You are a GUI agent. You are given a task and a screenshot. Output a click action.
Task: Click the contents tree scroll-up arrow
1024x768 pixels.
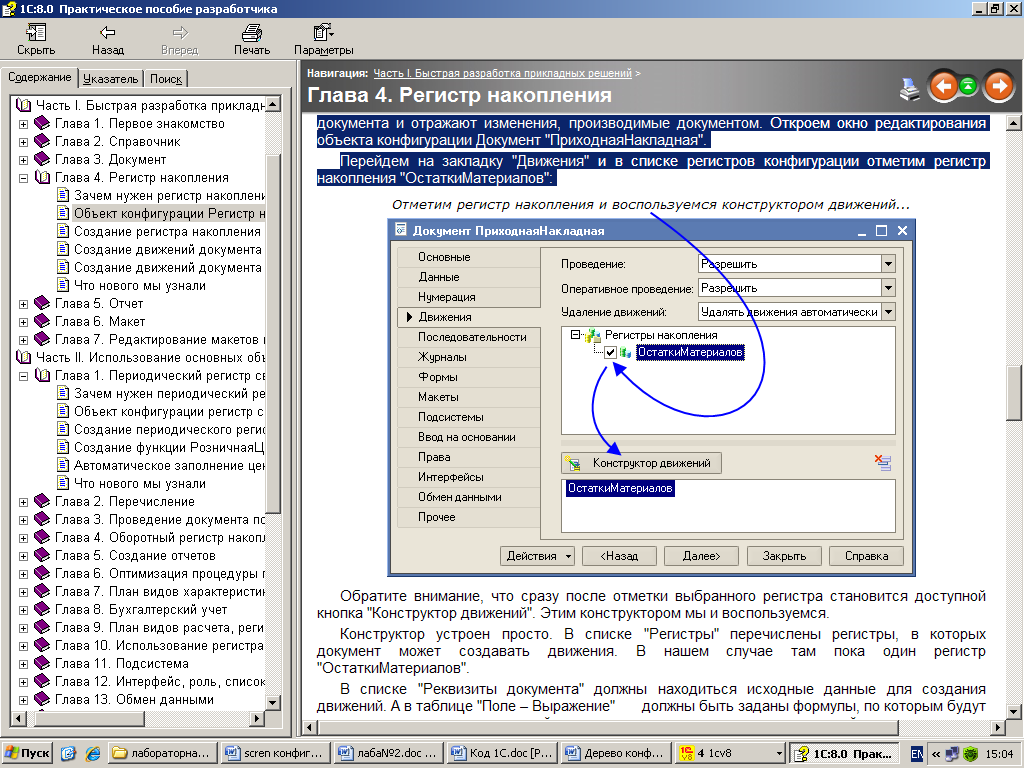(x=273, y=104)
